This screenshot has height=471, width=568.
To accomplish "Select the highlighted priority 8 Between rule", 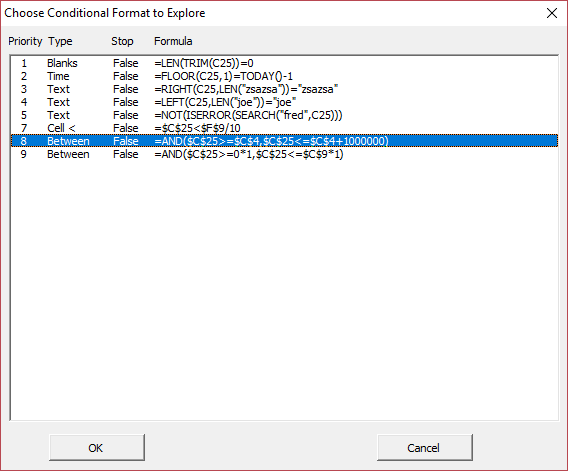I will (x=284, y=141).
